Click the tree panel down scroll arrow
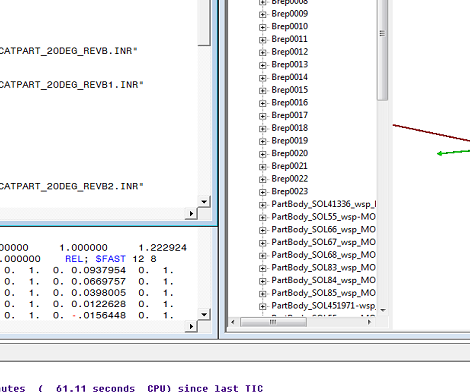 383,310
